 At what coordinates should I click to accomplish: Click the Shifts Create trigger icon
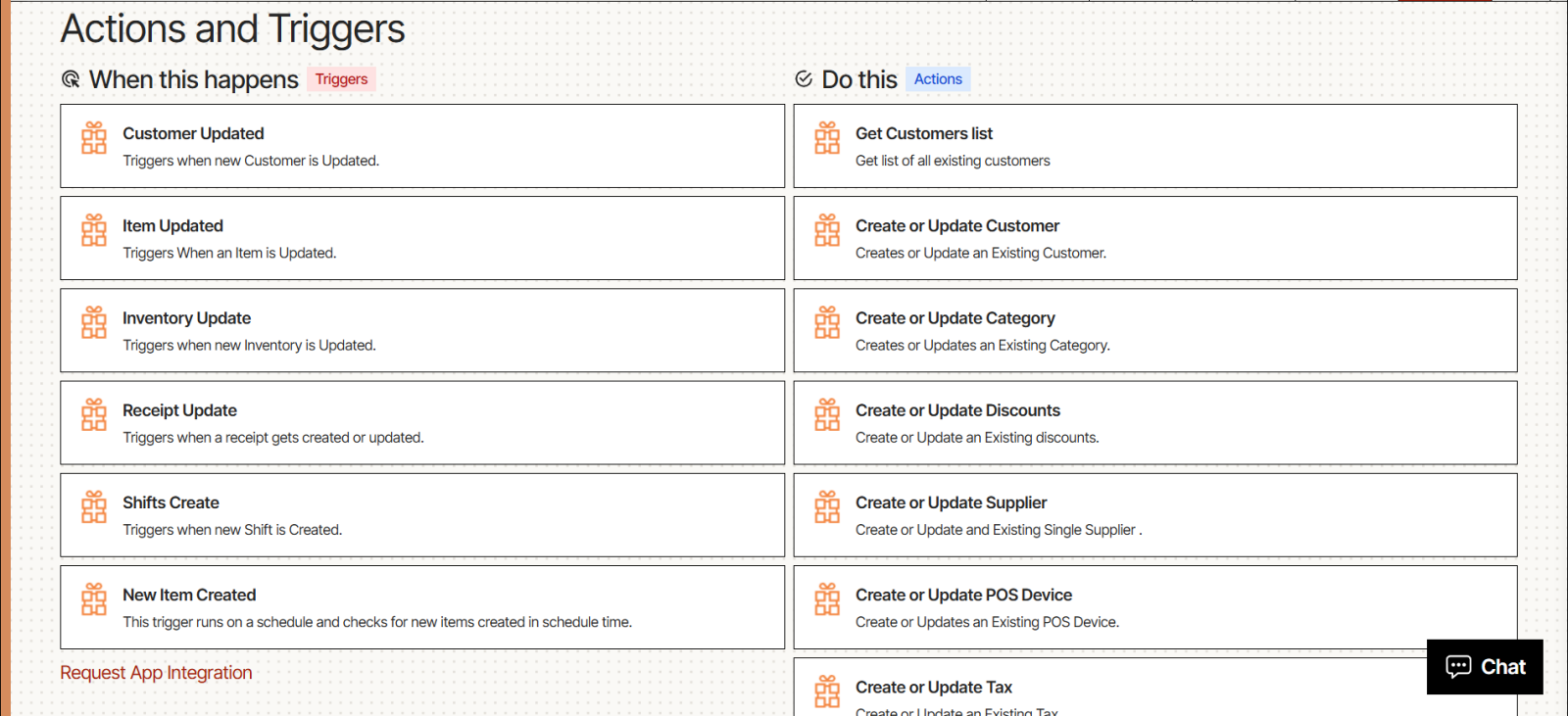point(94,507)
